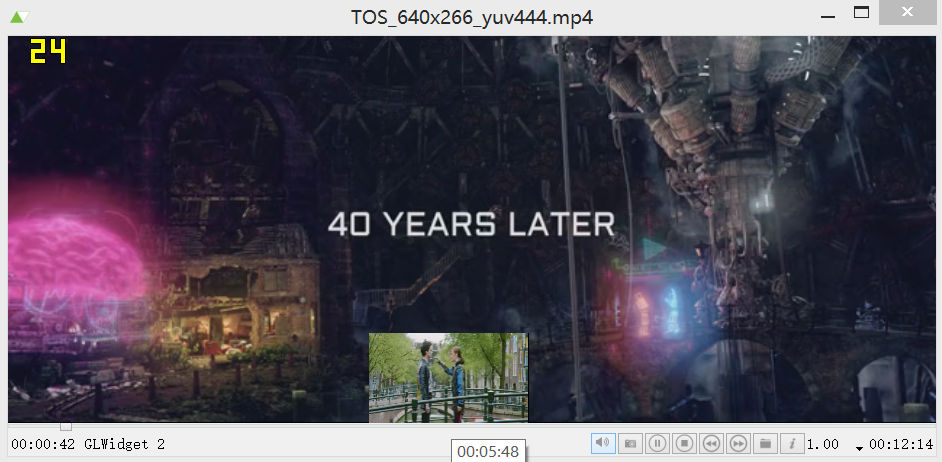The height and width of the screenshot is (462, 942).
Task: Maximize the player window
Action: pyautogui.click(x=861, y=13)
